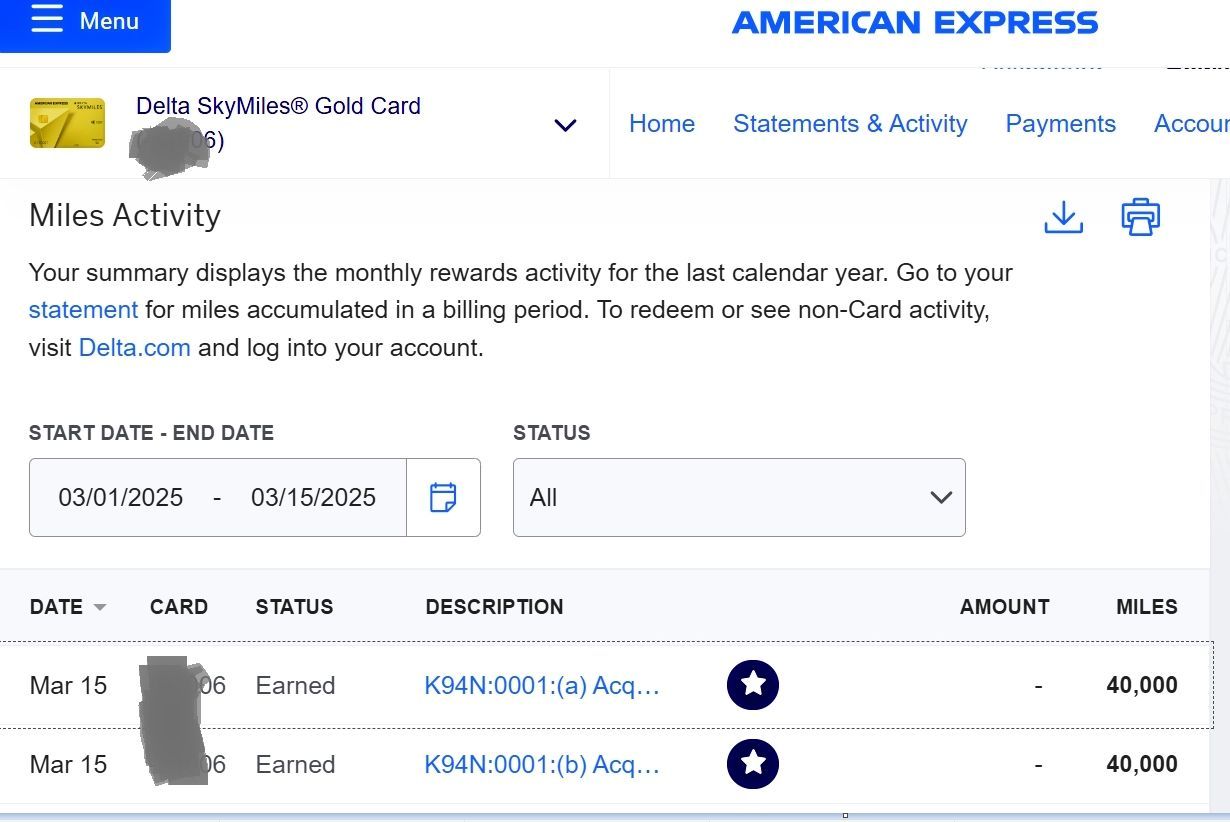Switch to the Payments tab
1230x822 pixels.
point(1060,124)
